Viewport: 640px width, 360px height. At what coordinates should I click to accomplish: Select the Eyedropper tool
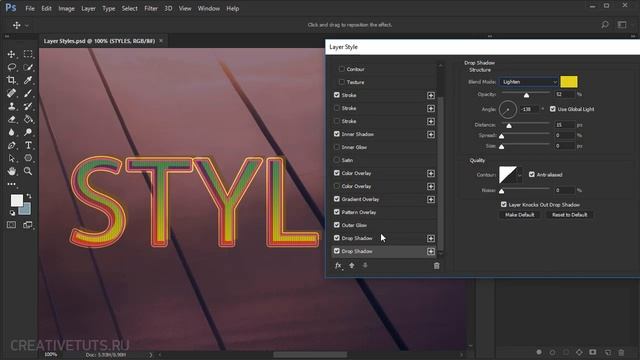pyautogui.click(x=28, y=80)
